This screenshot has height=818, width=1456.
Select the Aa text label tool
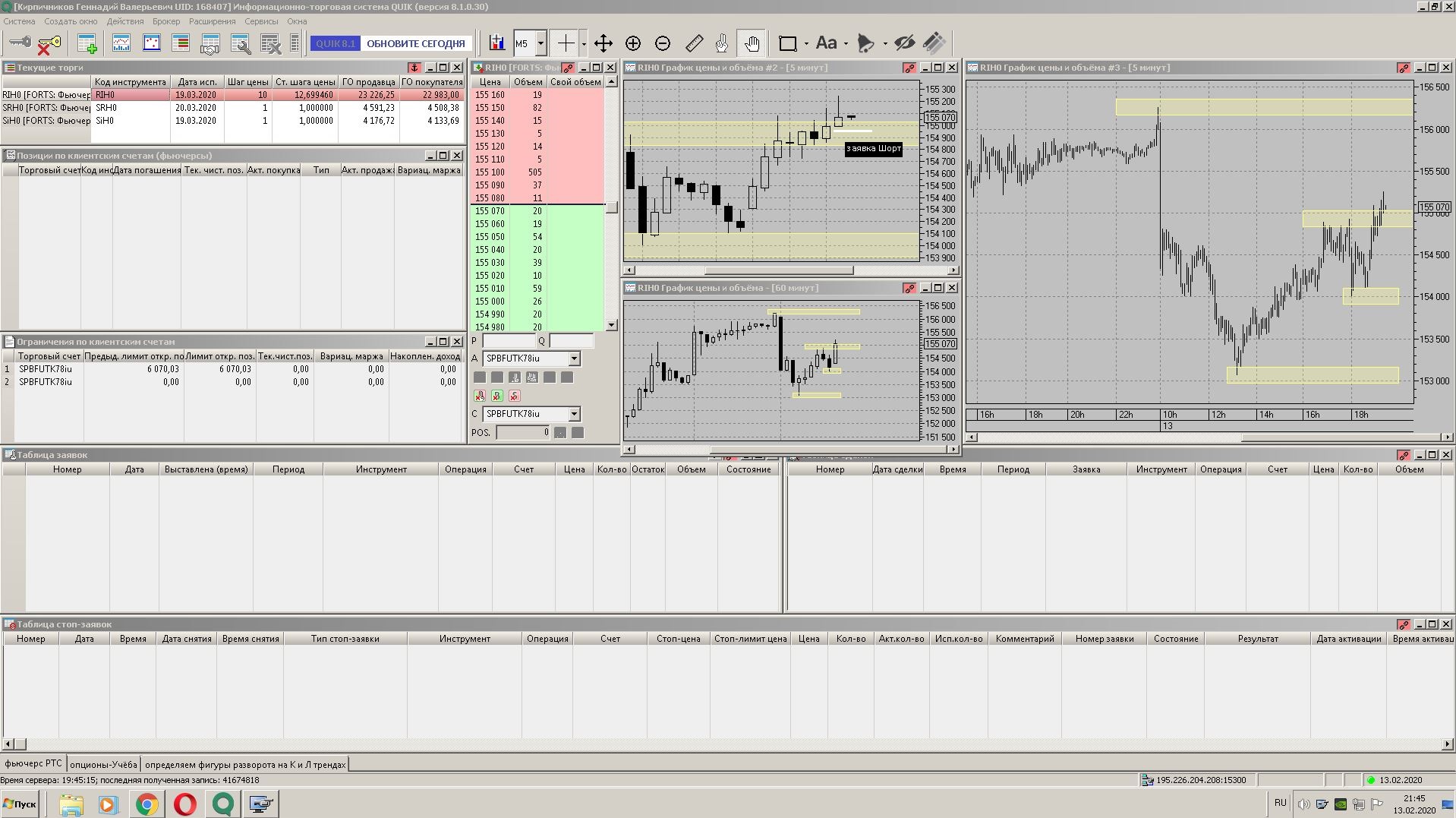(x=827, y=43)
